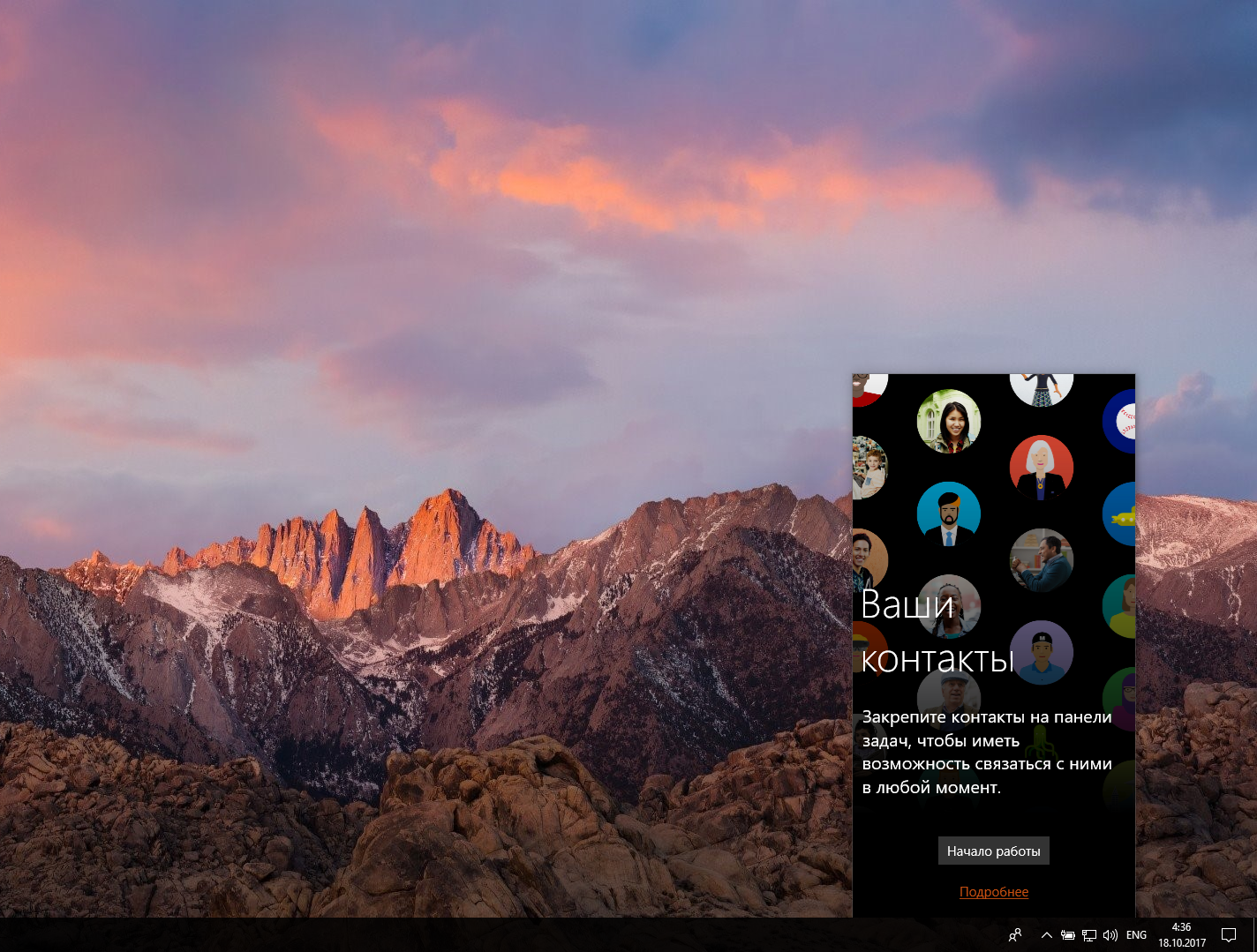Screen dimensions: 1257x952
Task: Open the volume speaker tray icon
Action: pos(1110,935)
